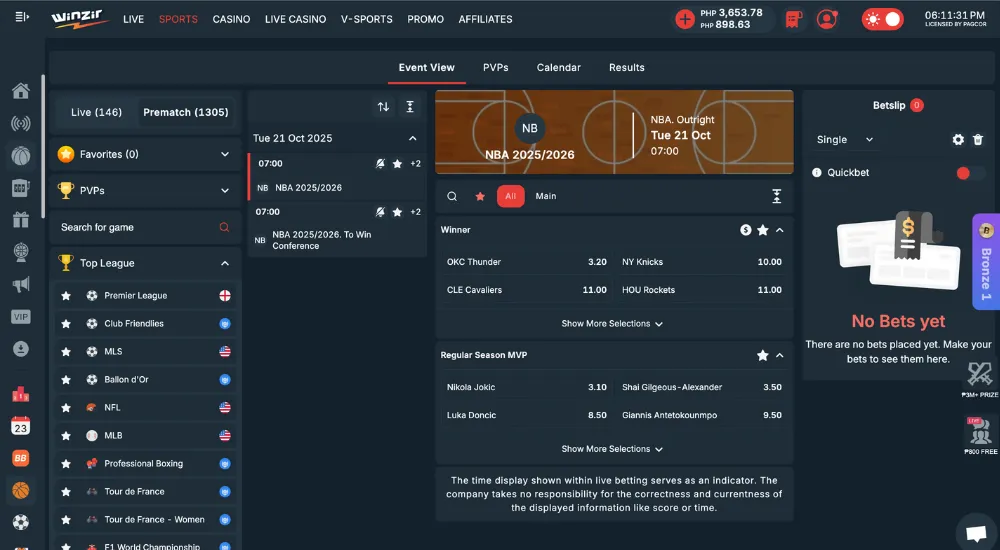Open the Bronze 1 loyalty side tab
This screenshot has width=1000, height=550.
click(x=986, y=262)
